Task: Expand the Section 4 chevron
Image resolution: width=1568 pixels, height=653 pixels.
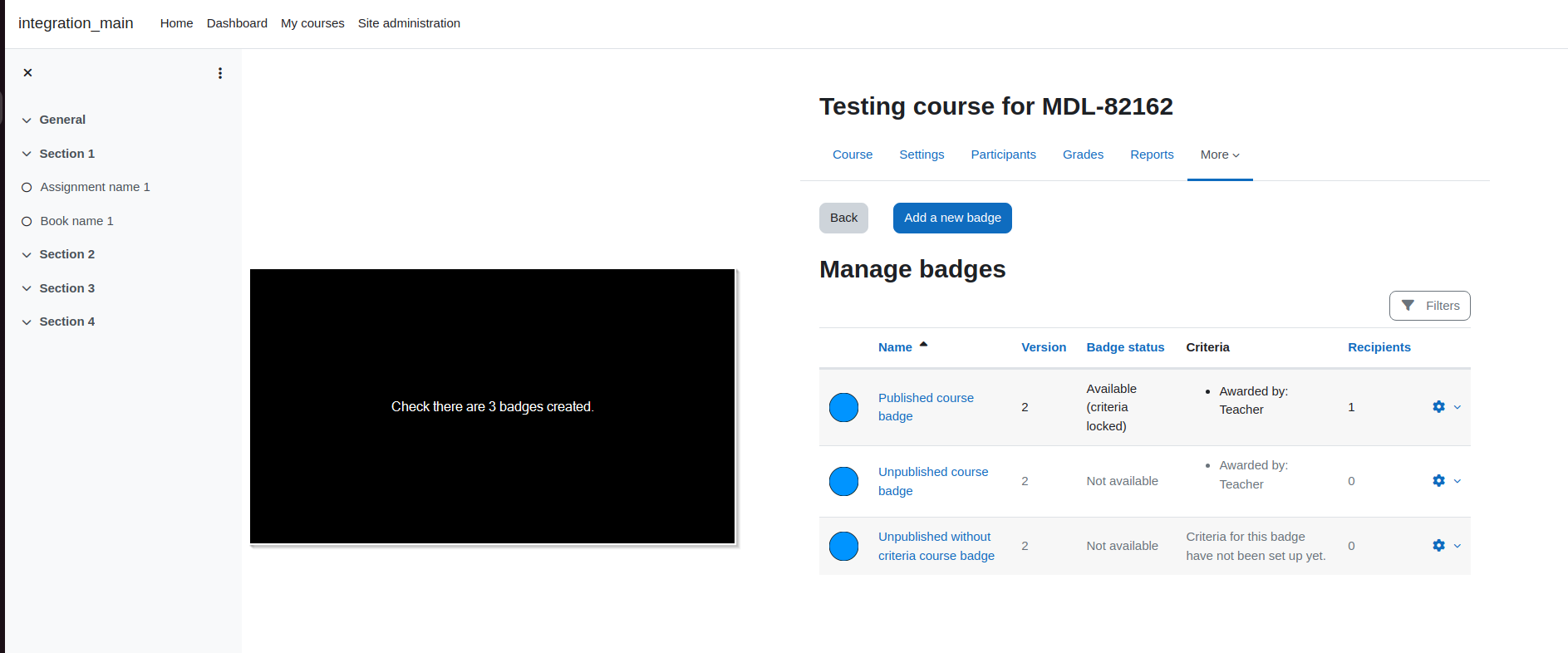Action: pos(27,322)
